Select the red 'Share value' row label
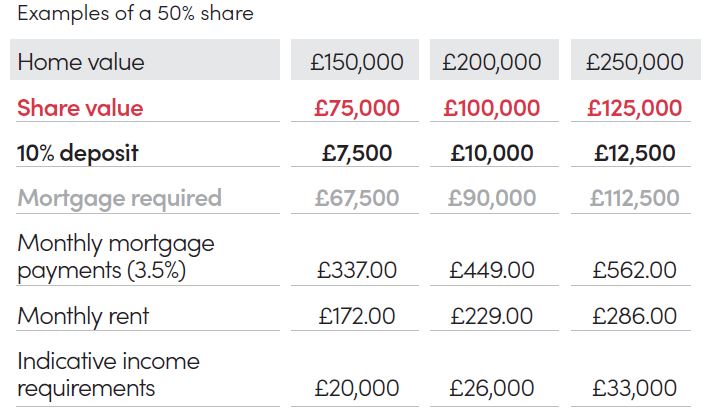713x415 pixels. (x=81, y=108)
